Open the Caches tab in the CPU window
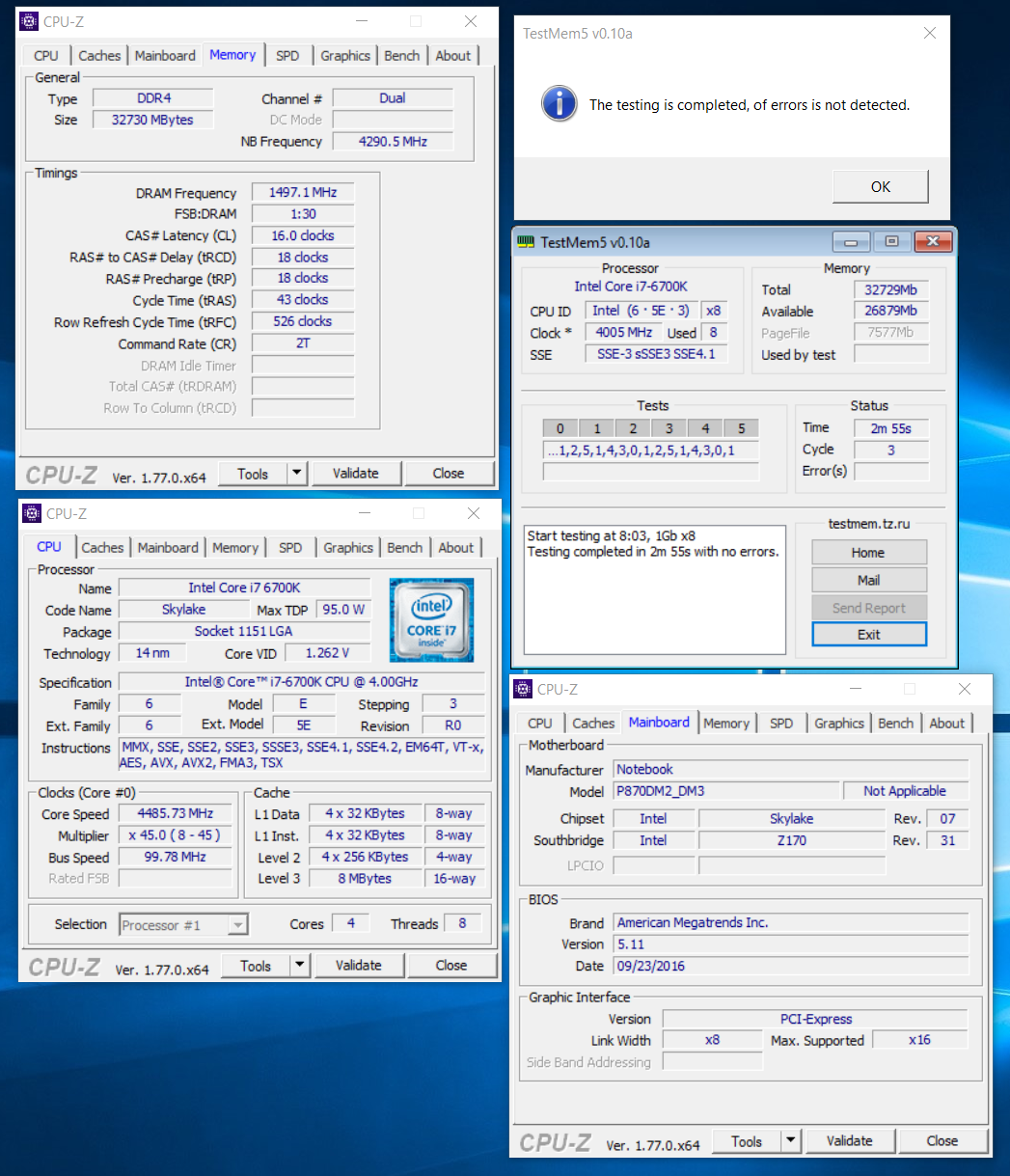This screenshot has width=1010, height=1176. point(102,548)
